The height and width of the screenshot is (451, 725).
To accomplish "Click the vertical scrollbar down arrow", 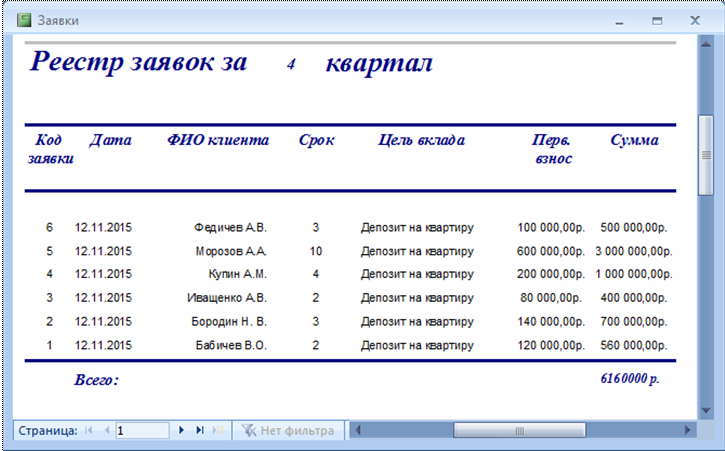I will click(x=706, y=410).
